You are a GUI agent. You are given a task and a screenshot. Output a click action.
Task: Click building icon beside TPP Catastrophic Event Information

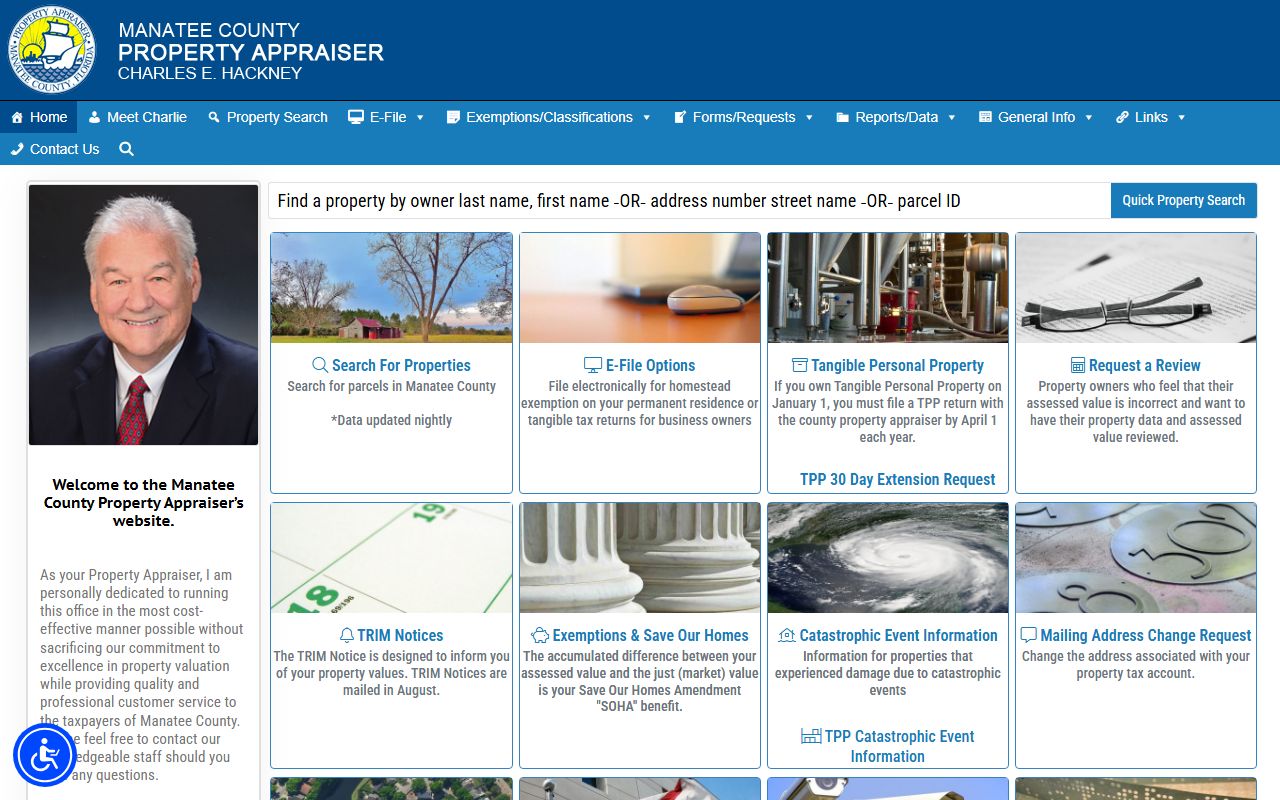[811, 736]
